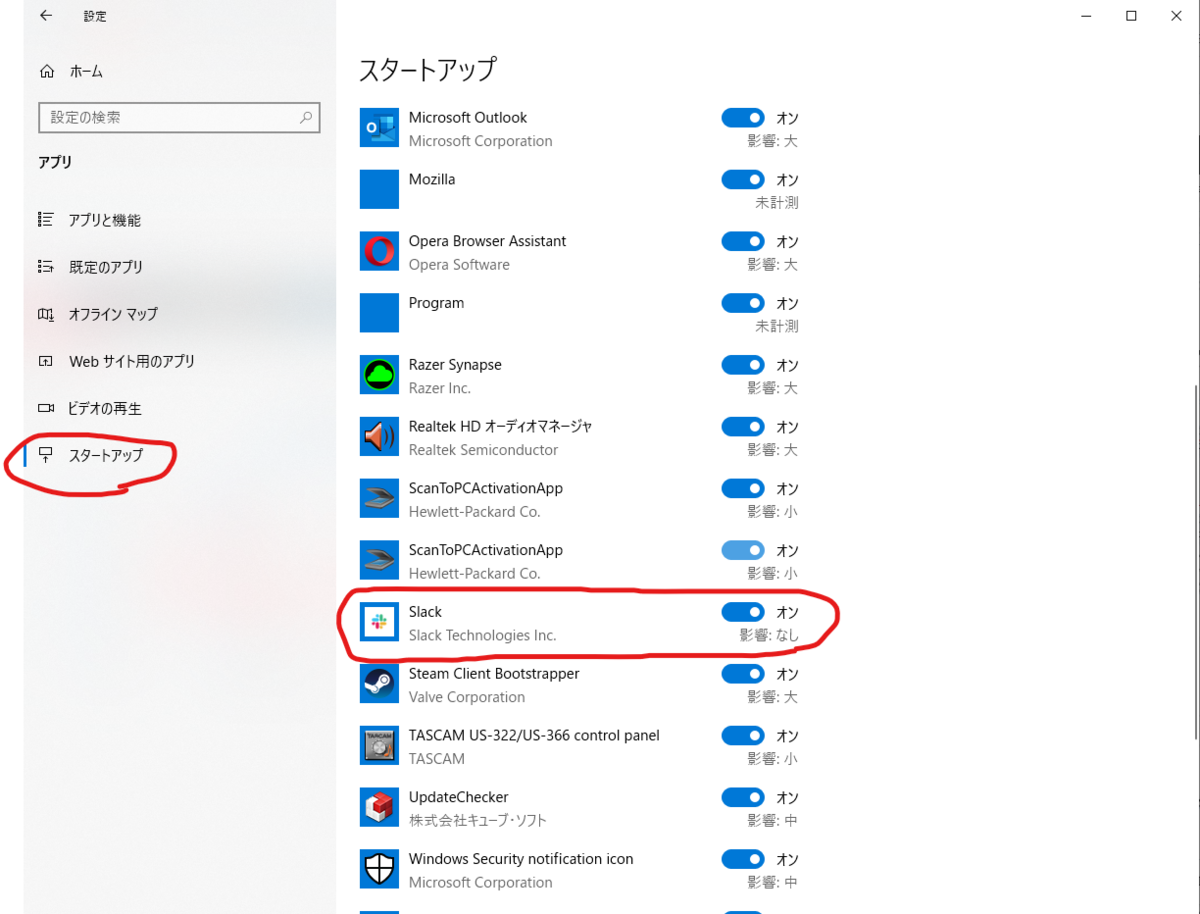The image size is (1200, 914).
Task: Click the Realtek HD speaker icon
Action: point(379,437)
